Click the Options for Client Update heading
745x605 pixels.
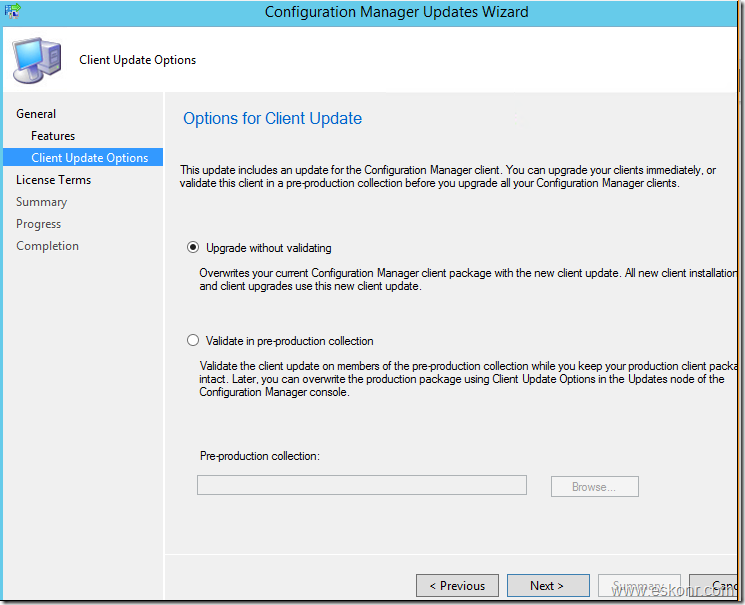(x=272, y=119)
